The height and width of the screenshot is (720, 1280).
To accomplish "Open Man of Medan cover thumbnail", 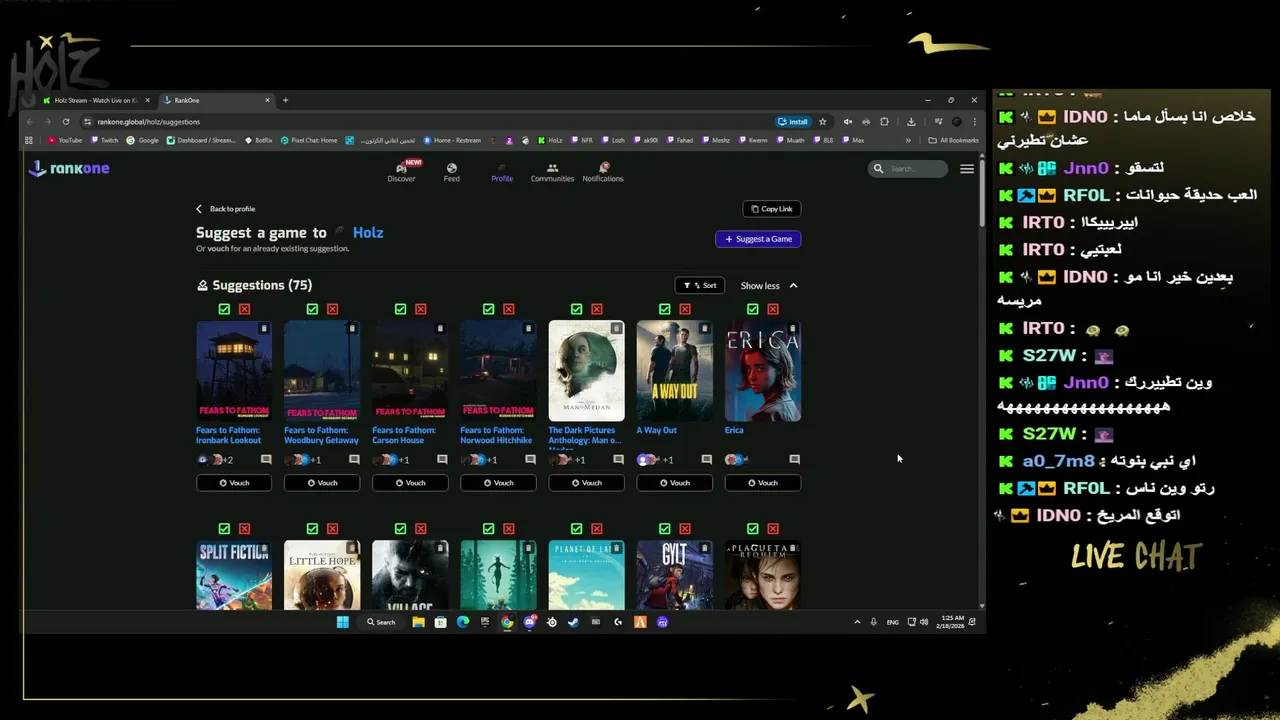I will tap(586, 371).
